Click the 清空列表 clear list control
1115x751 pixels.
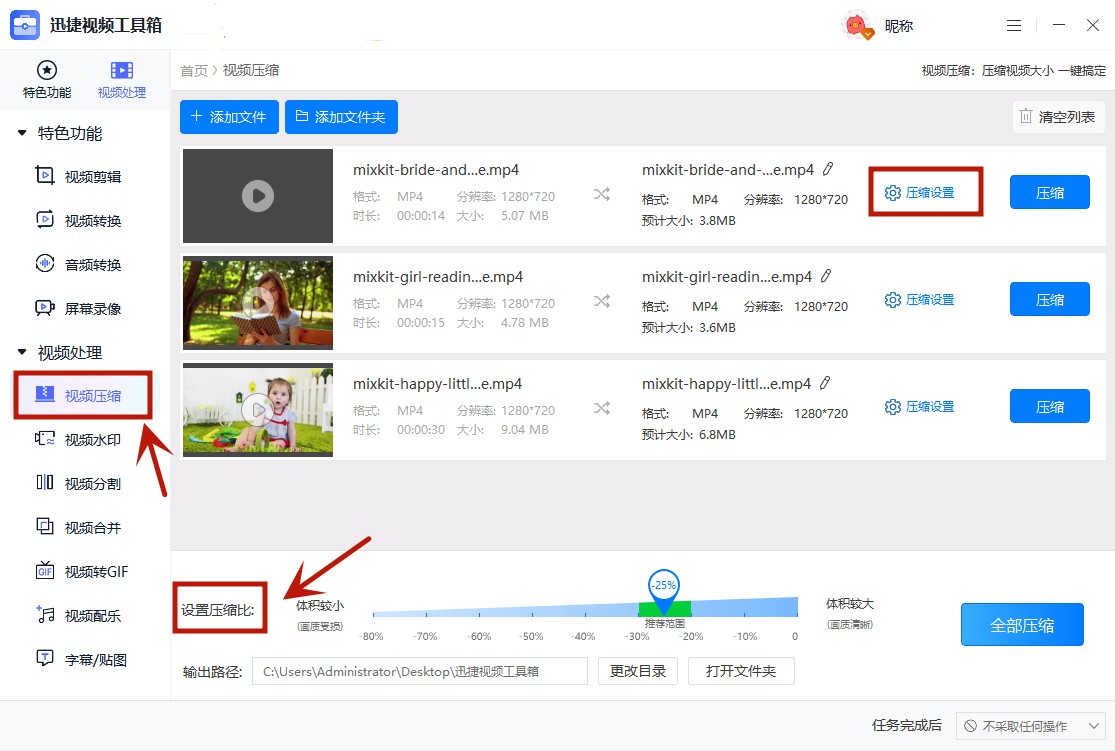click(x=1058, y=116)
